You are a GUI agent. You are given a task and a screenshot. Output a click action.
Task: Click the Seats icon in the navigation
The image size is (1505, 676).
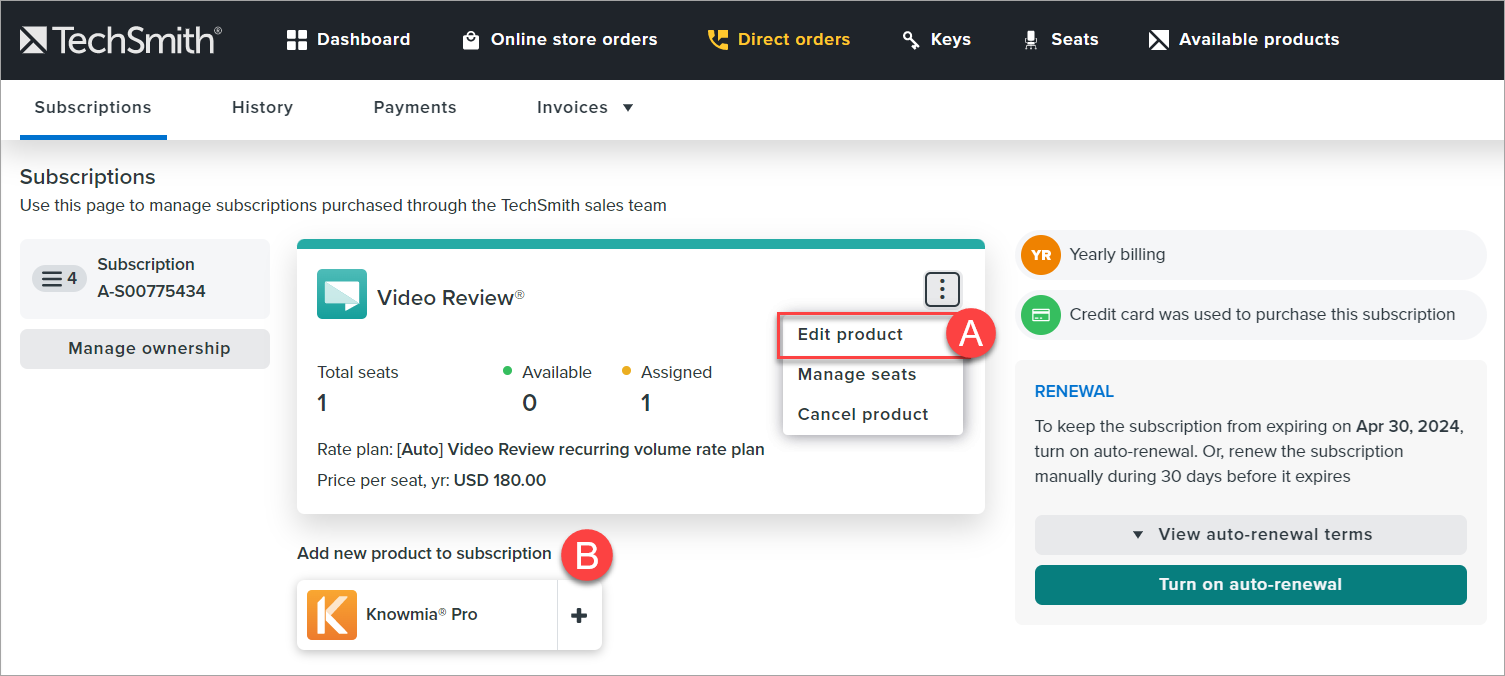point(1030,39)
